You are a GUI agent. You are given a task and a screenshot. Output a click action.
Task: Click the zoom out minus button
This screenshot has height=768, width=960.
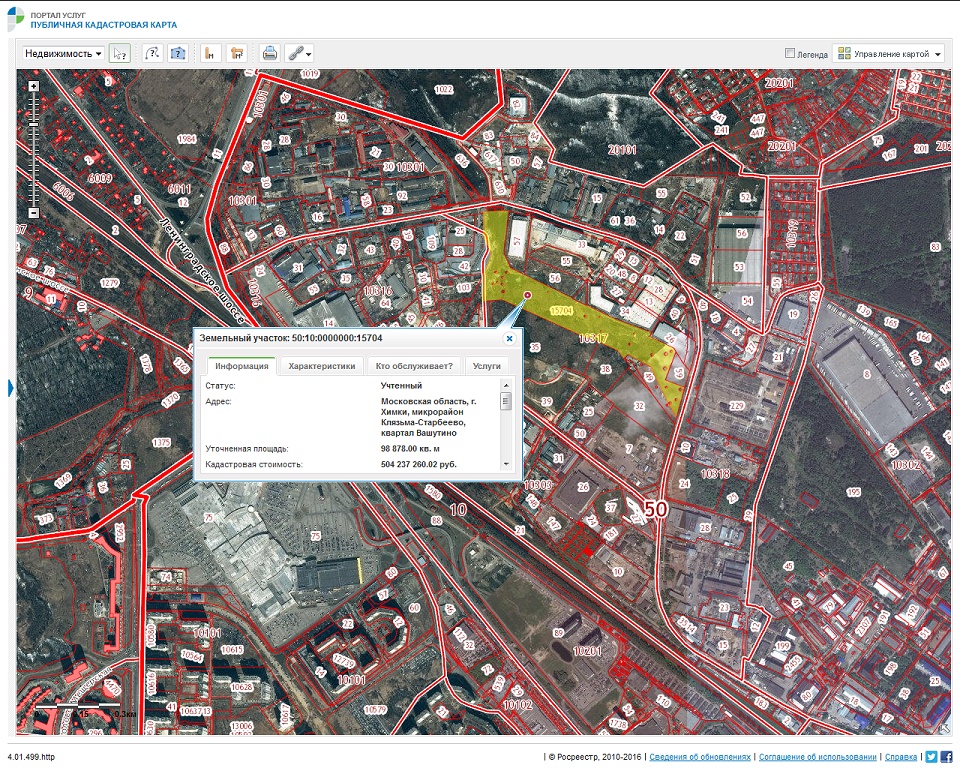[x=33, y=213]
